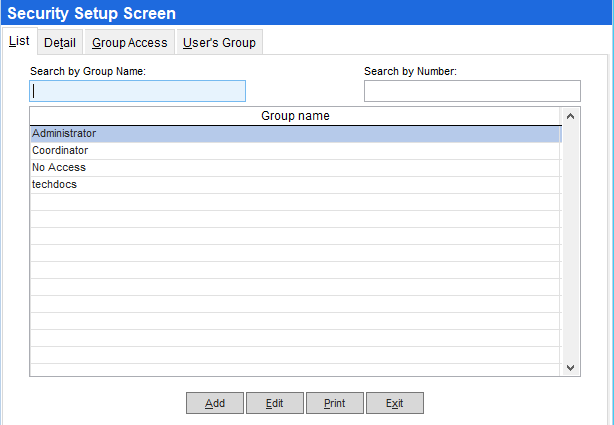Open the Detail tab

tap(60, 42)
